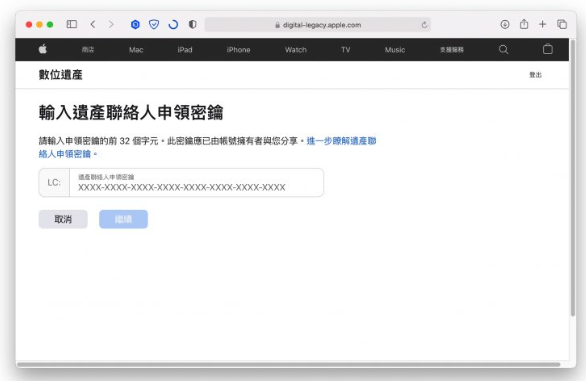This screenshot has height=381, width=586.
Task: Click the yellow minimize window button
Action: click(39, 25)
